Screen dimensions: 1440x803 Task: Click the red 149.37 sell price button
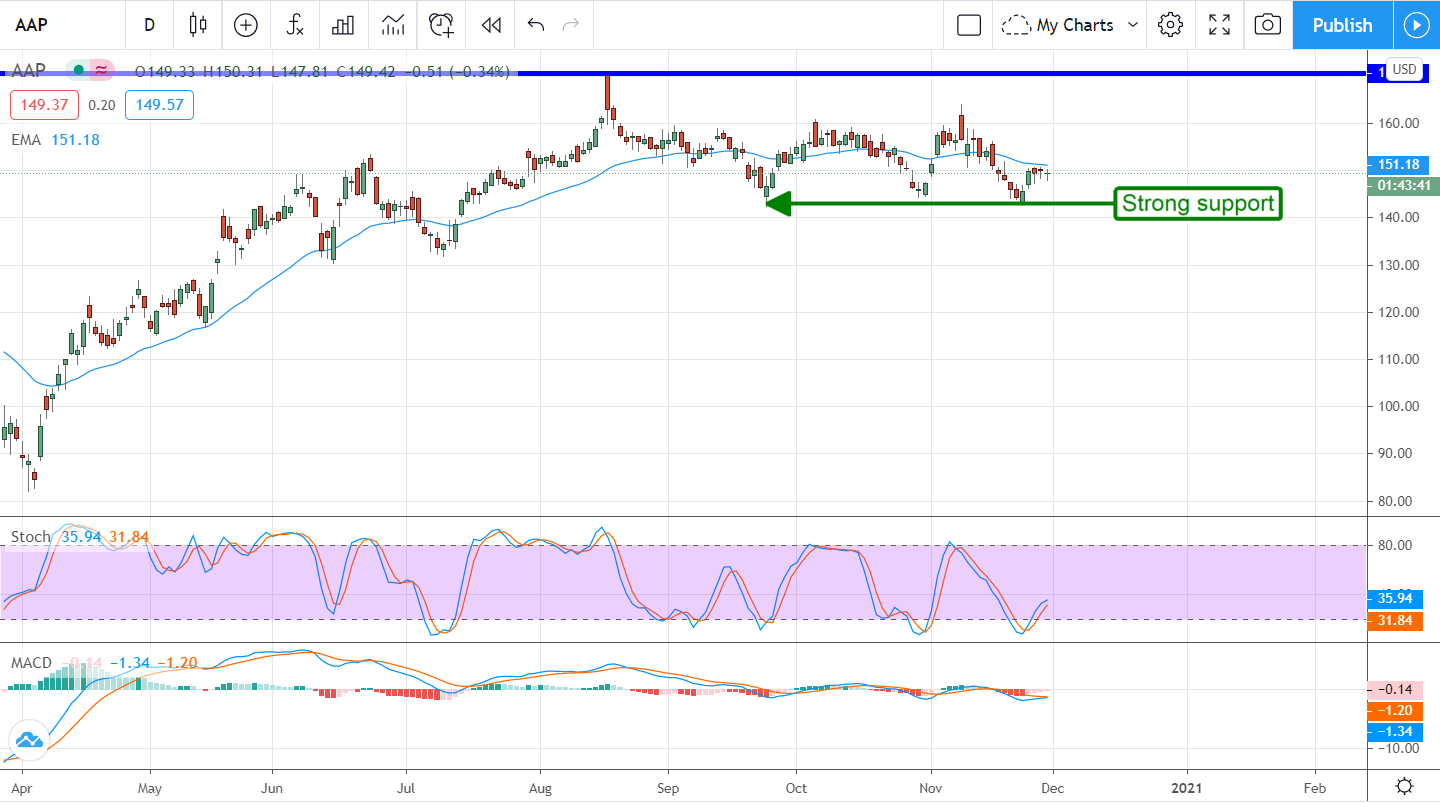point(43,105)
